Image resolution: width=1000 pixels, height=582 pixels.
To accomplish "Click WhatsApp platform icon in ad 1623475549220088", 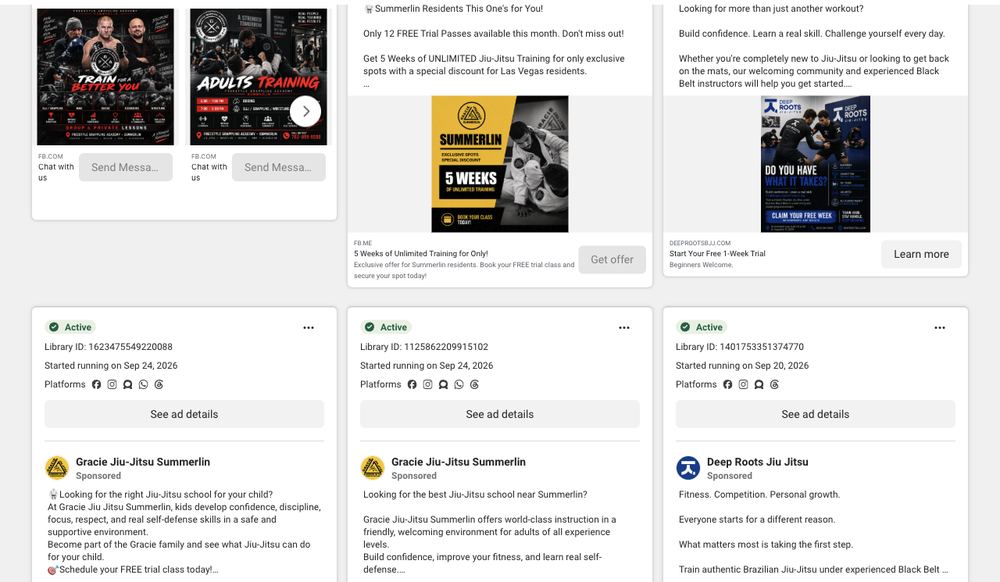I will pos(143,384).
